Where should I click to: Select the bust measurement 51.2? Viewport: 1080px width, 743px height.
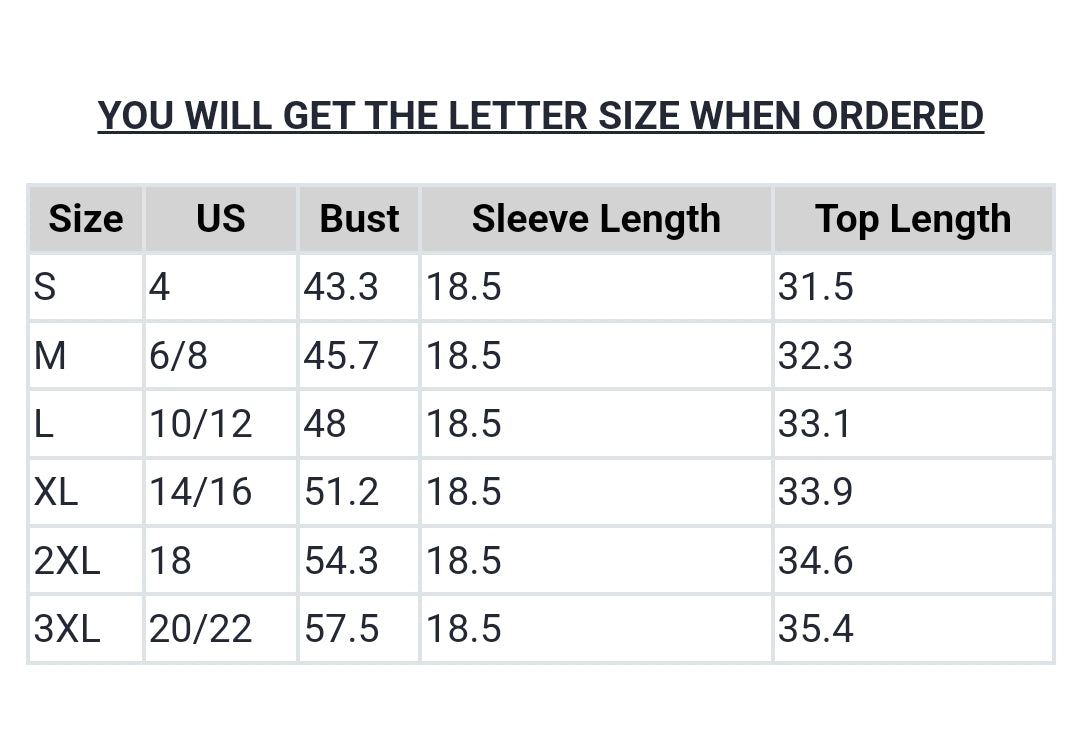click(x=341, y=492)
